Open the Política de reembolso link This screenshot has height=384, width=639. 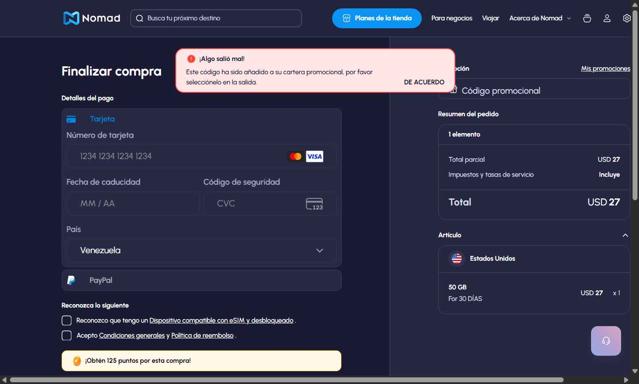202,335
